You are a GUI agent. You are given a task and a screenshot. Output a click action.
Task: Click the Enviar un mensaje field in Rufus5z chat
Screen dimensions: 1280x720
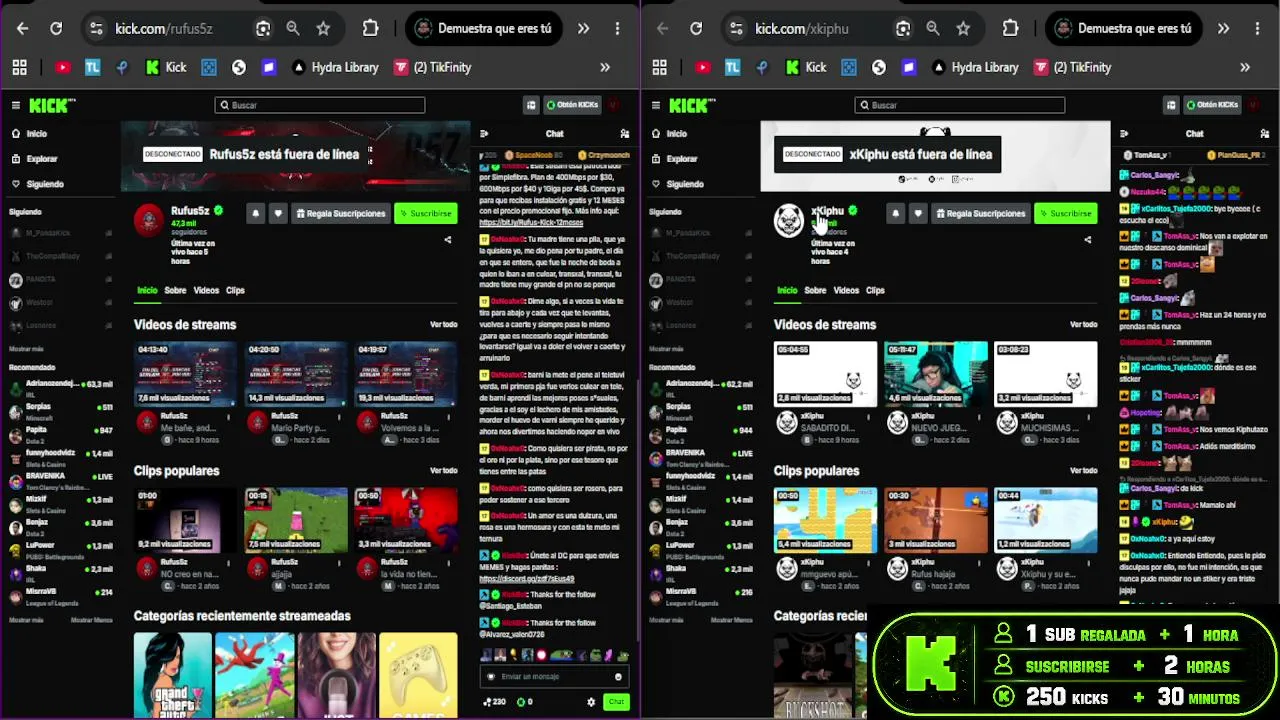click(553, 677)
